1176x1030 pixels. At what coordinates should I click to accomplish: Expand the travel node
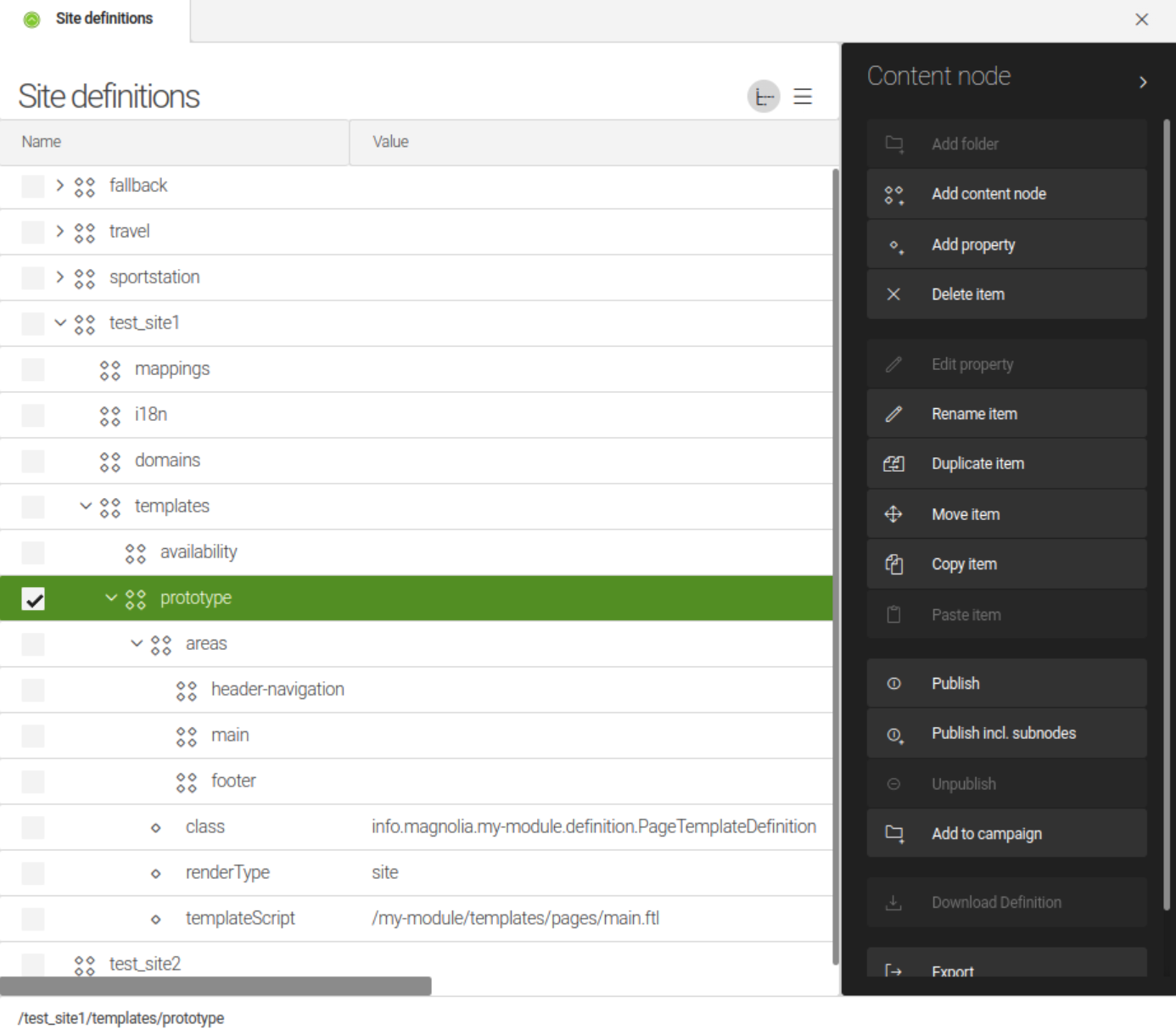click(x=59, y=232)
